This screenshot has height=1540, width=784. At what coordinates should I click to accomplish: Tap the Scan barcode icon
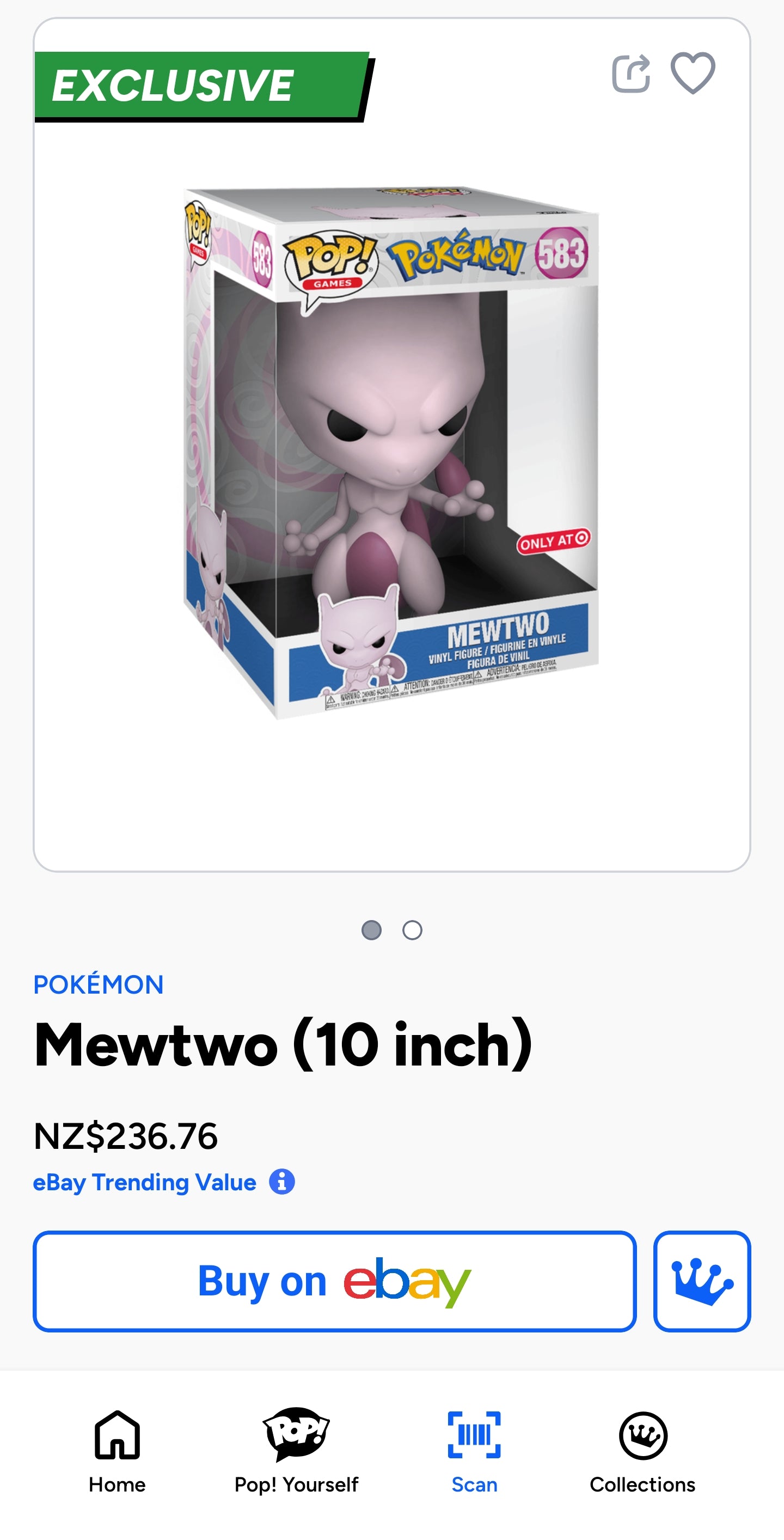point(474,1435)
